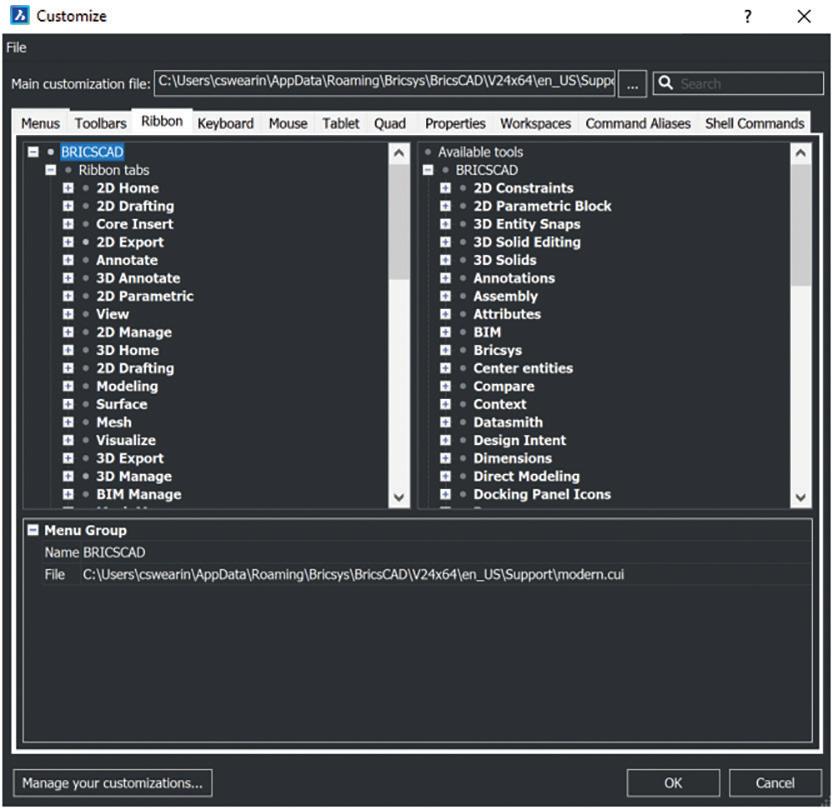Select the Command Aliases tab
The width and height of the screenshot is (833, 809).
pos(638,123)
